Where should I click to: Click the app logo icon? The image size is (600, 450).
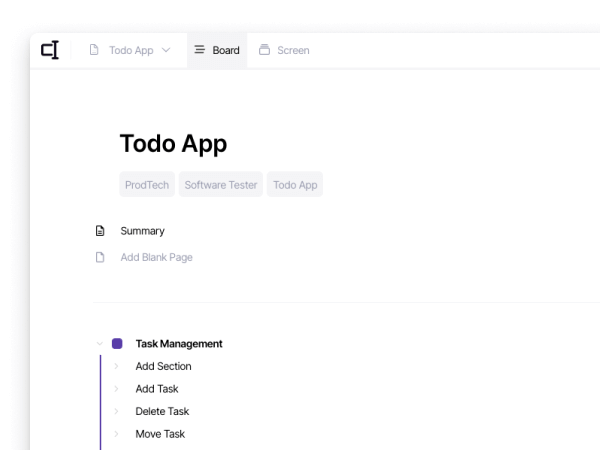(50, 50)
